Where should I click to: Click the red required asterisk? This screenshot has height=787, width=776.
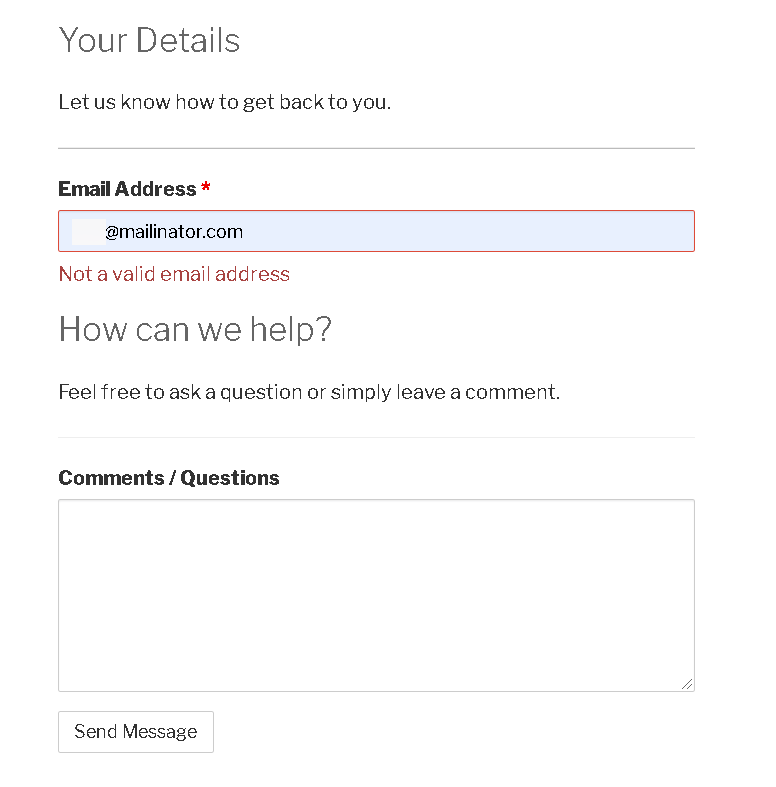205,187
